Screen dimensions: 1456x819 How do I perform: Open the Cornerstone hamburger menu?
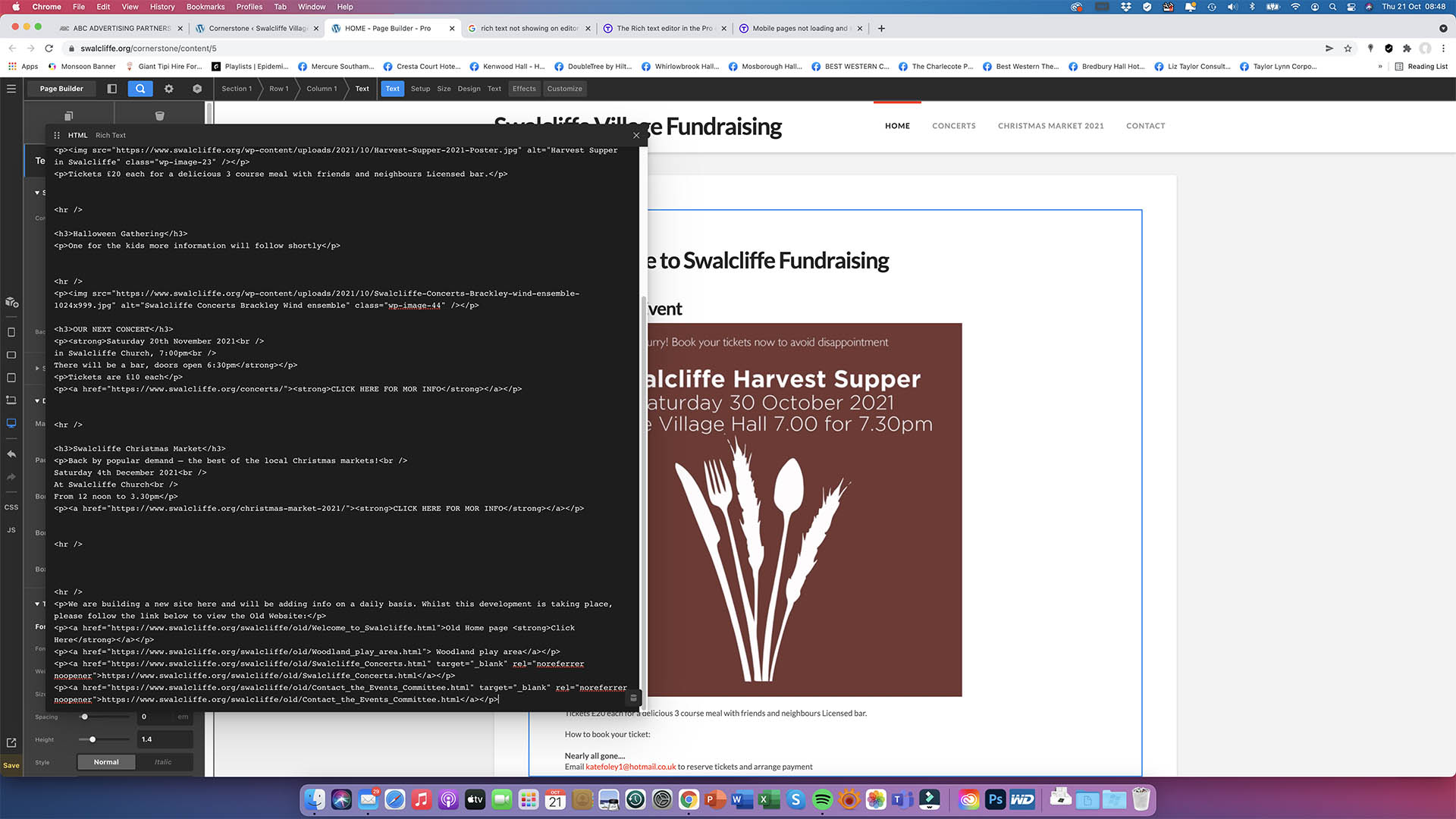point(11,89)
